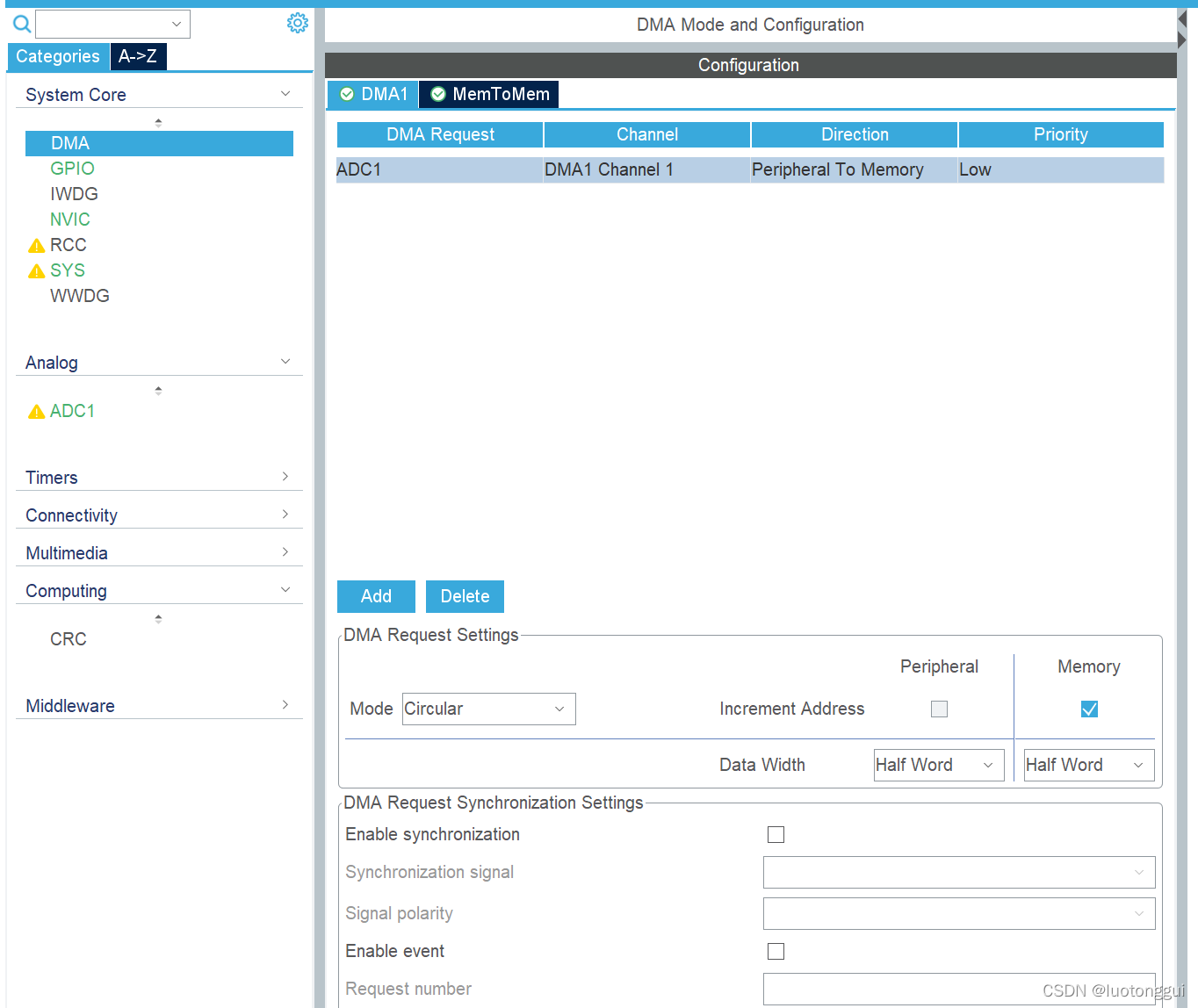Select the MemToMem tab
The image size is (1198, 1008).
point(489,94)
